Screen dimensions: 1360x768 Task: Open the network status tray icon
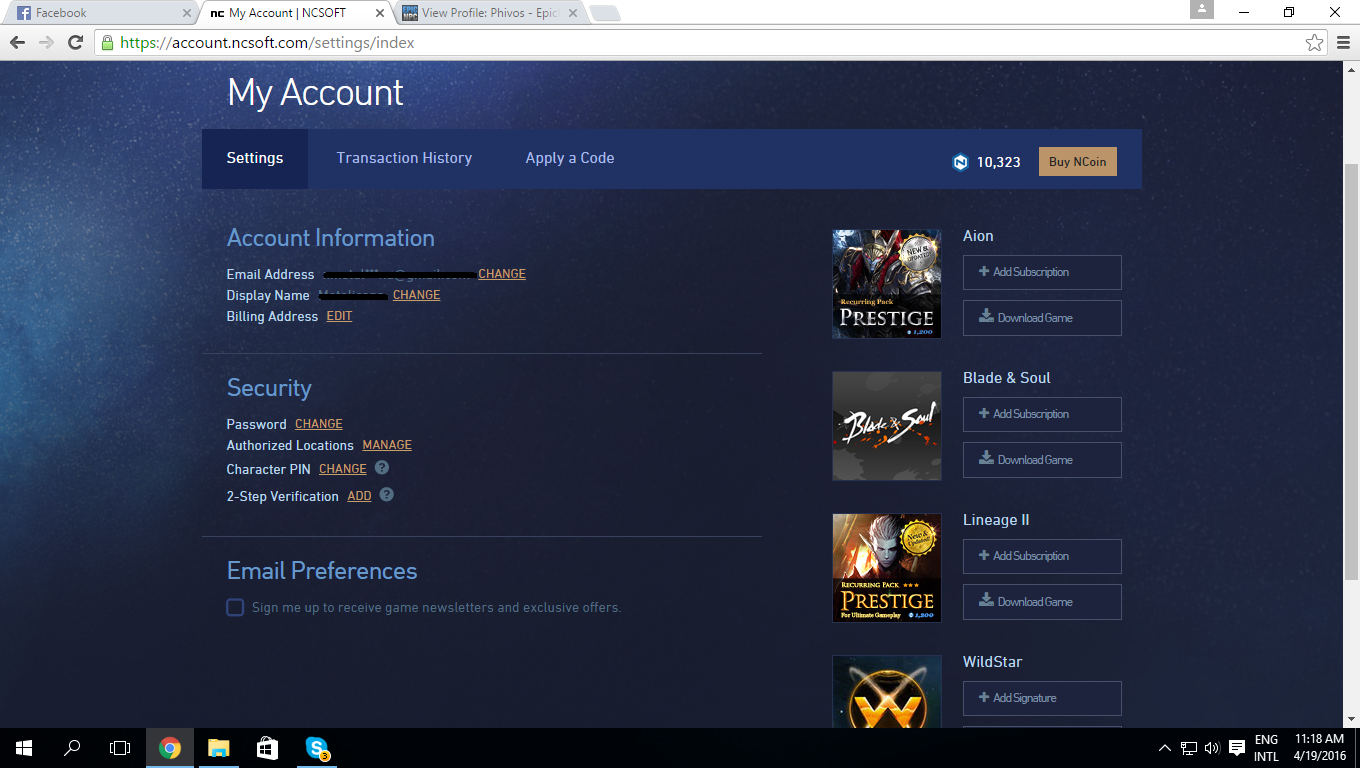click(1189, 748)
